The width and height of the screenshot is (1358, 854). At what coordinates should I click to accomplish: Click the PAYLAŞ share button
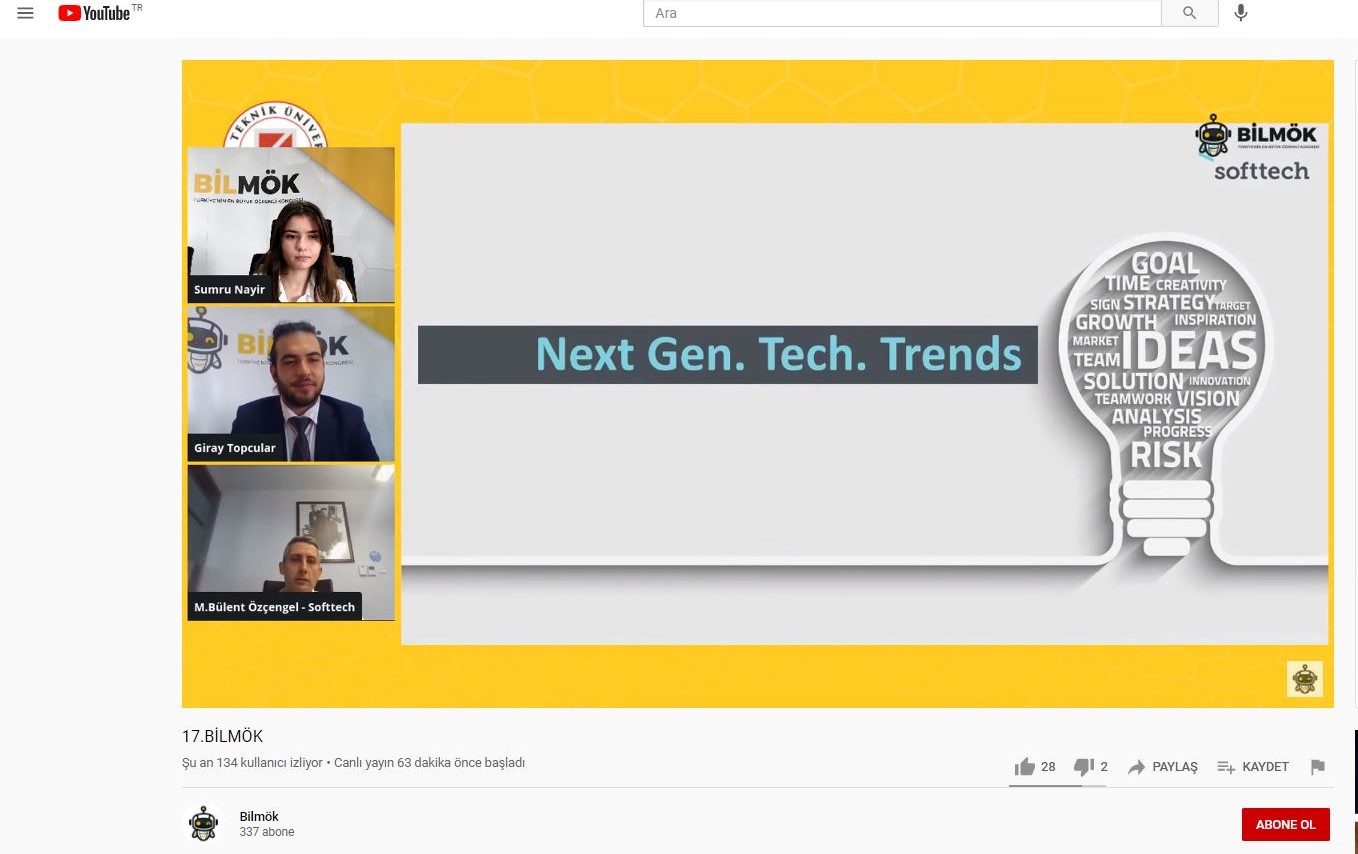pyautogui.click(x=1162, y=767)
